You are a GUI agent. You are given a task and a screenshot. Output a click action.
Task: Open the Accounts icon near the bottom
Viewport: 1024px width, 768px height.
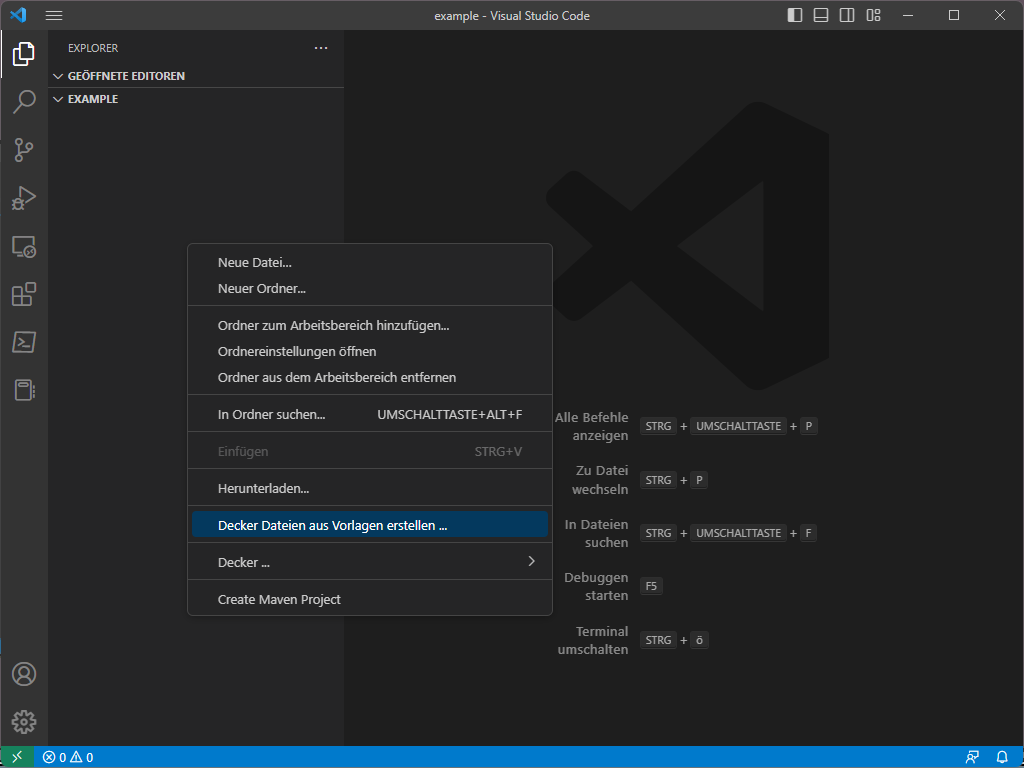pos(24,674)
